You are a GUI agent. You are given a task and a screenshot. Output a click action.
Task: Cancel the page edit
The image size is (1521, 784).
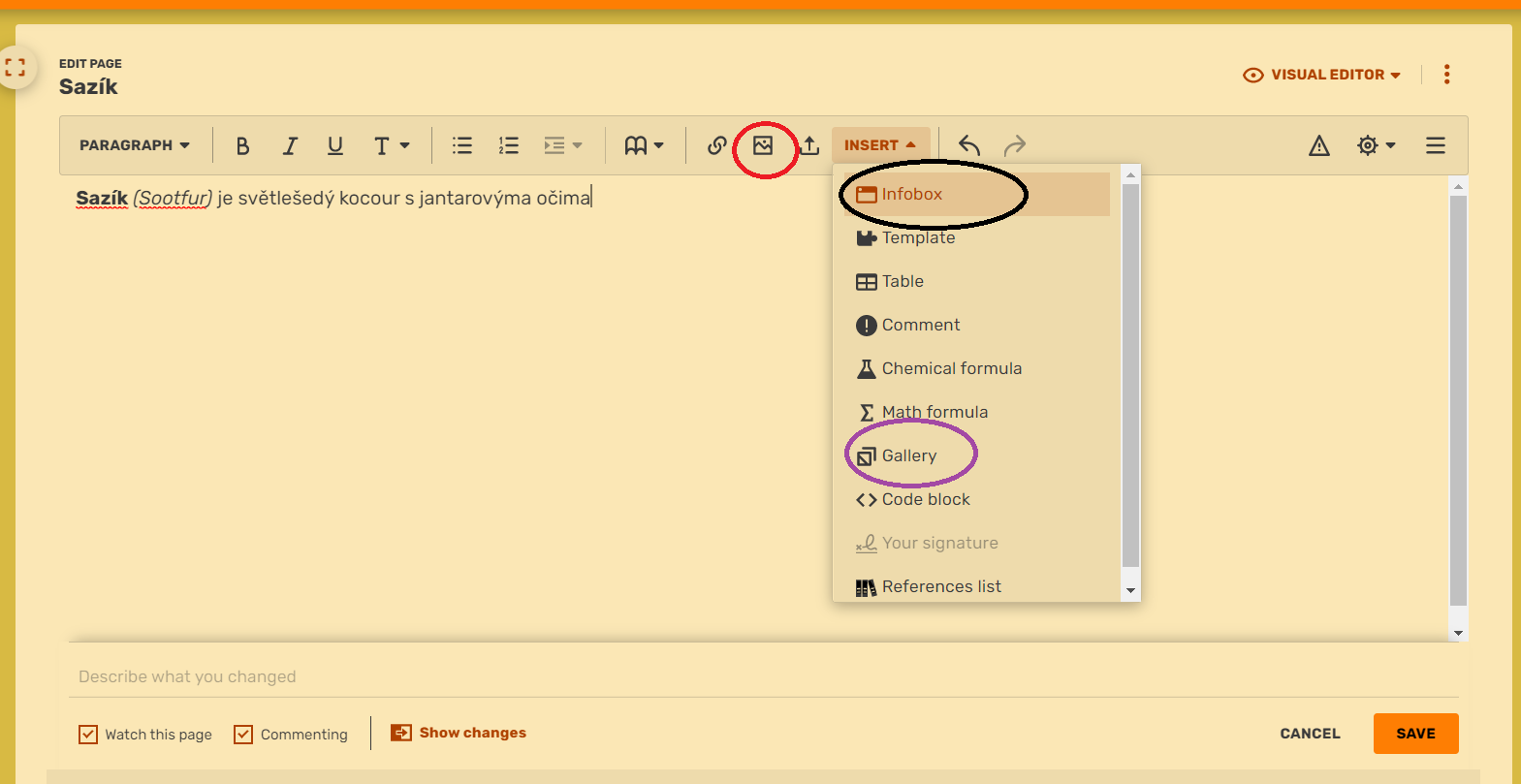(1310, 734)
